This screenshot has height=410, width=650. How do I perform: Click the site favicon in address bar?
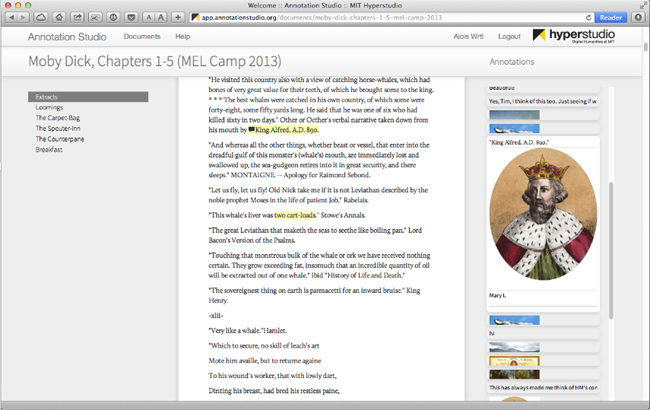196,17
